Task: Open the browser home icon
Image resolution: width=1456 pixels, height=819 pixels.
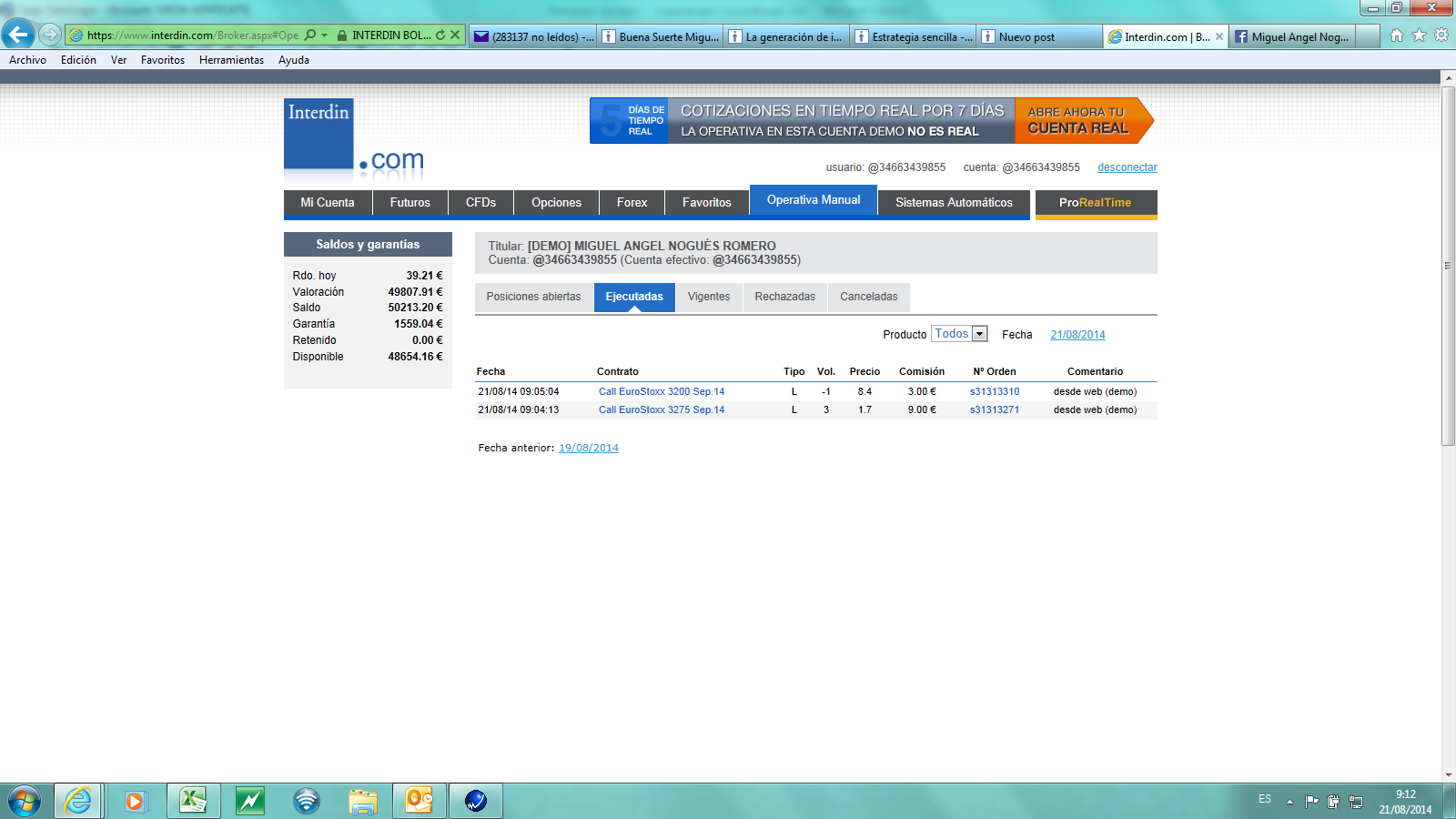Action: (1397, 35)
